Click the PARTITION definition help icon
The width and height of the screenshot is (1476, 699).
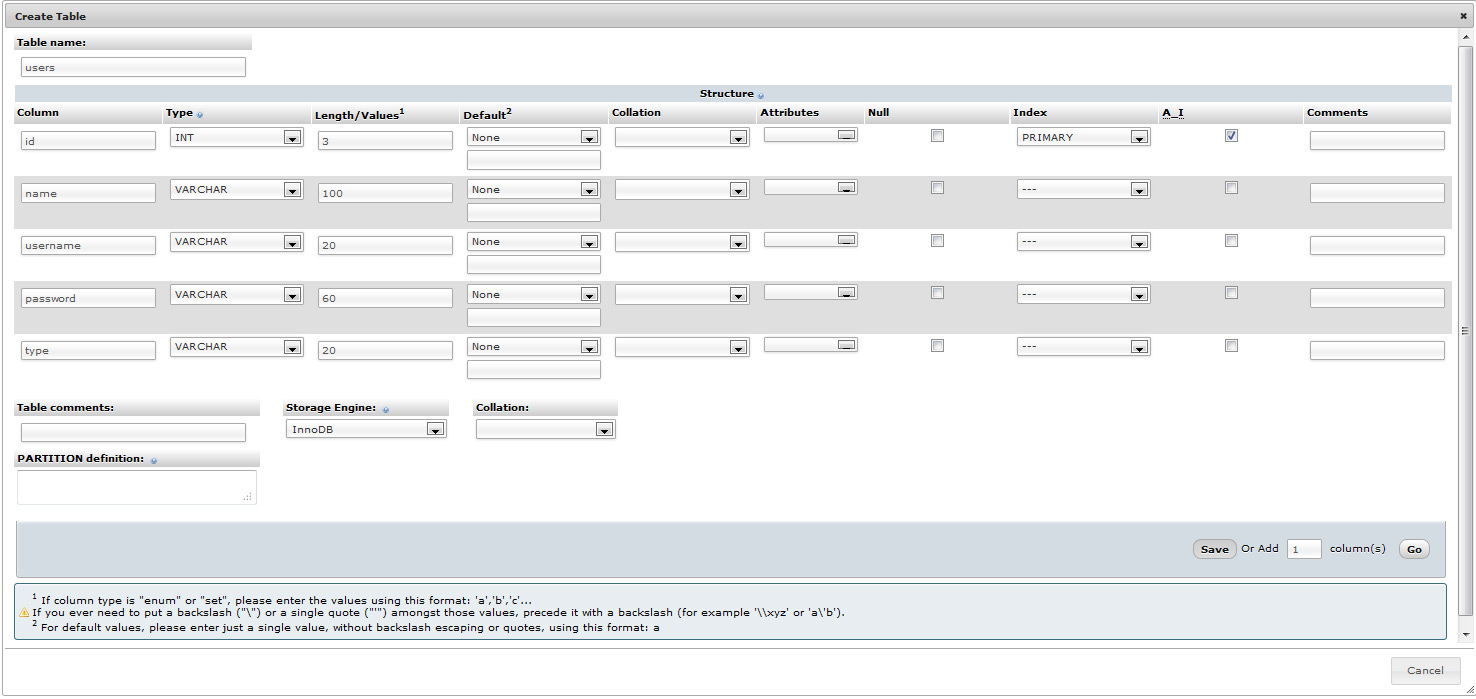pyautogui.click(x=153, y=460)
